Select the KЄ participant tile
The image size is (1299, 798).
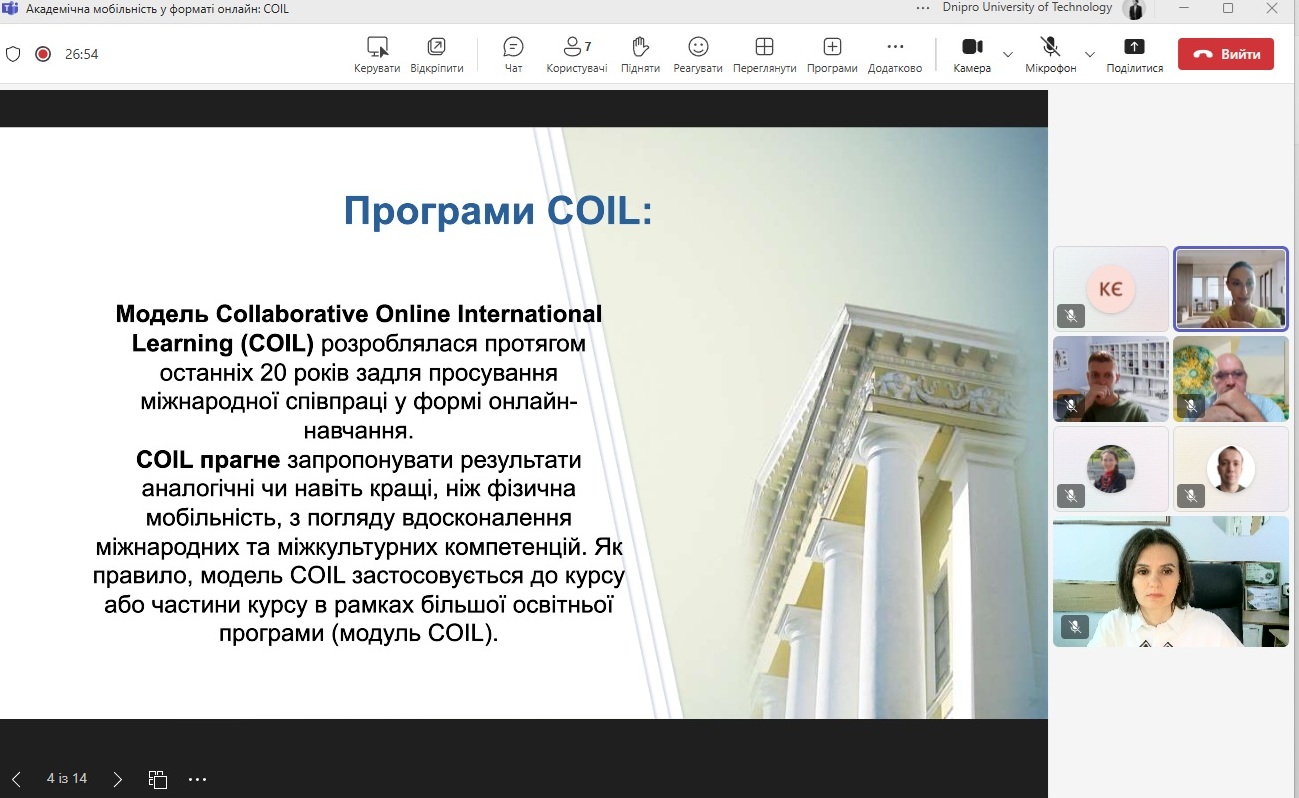[x=1110, y=288]
